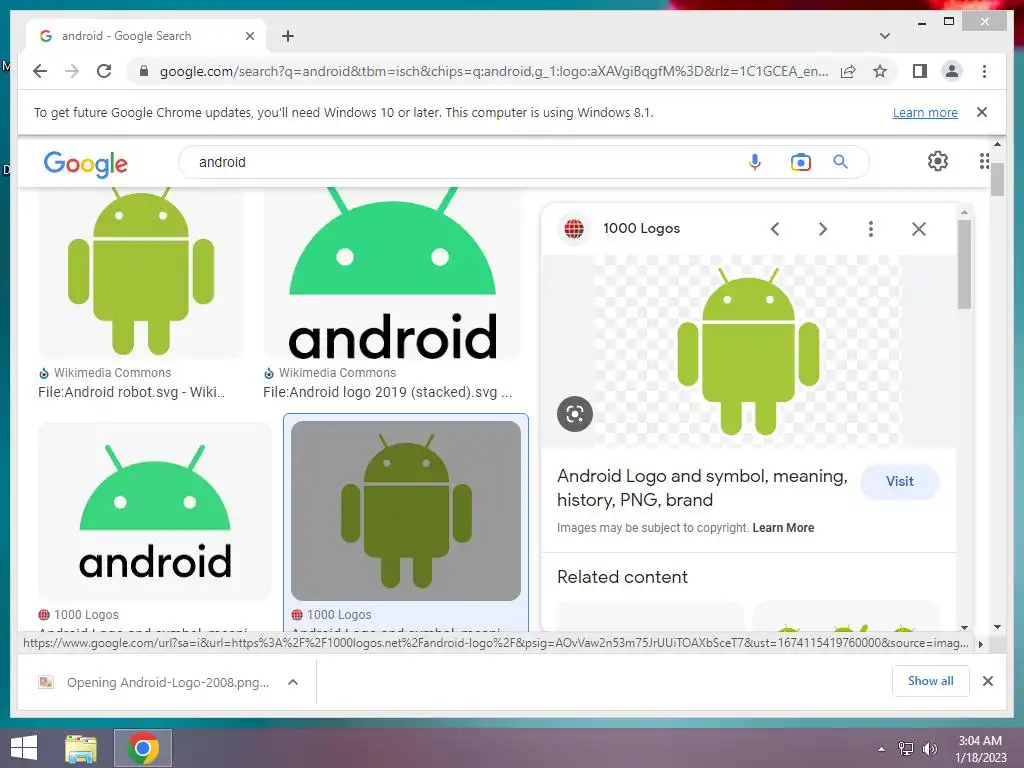Close the android - Google Search tab
The height and width of the screenshot is (768, 1024).
tap(249, 36)
